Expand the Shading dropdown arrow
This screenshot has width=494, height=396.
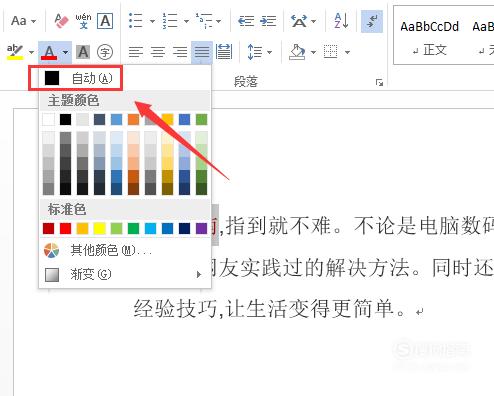(x=313, y=52)
